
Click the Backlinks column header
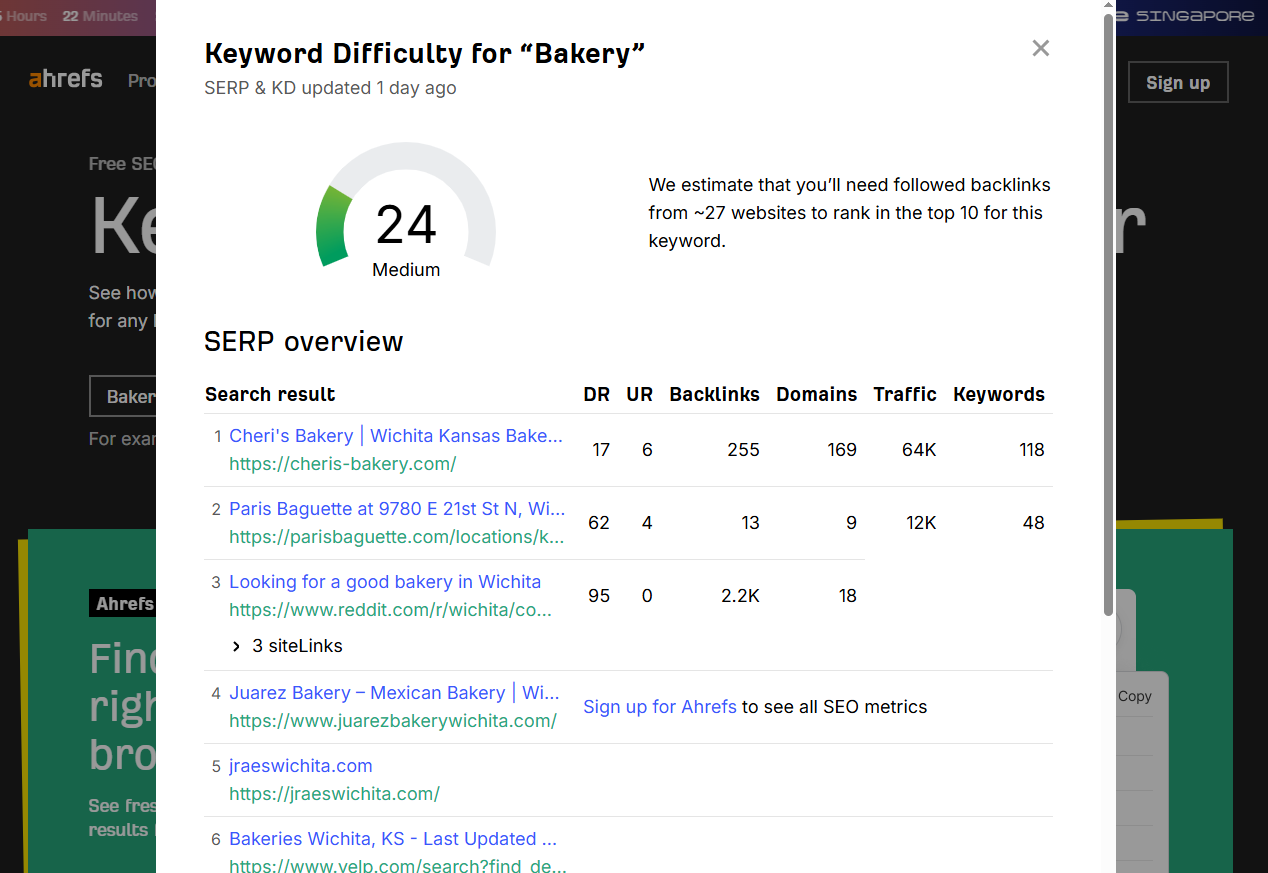tap(715, 394)
